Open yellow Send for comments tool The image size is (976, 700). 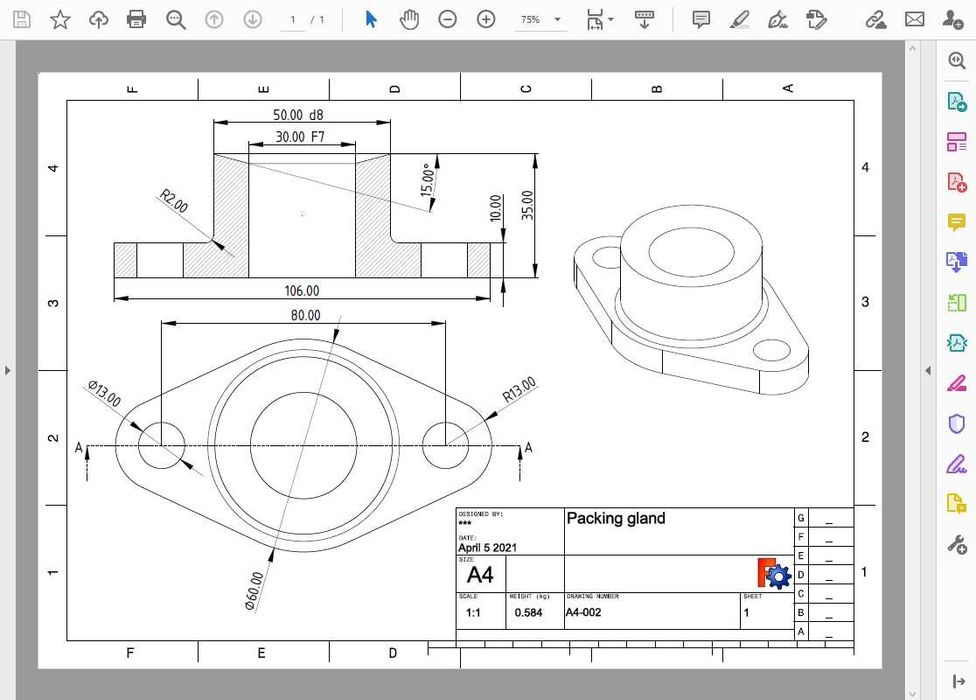[956, 503]
